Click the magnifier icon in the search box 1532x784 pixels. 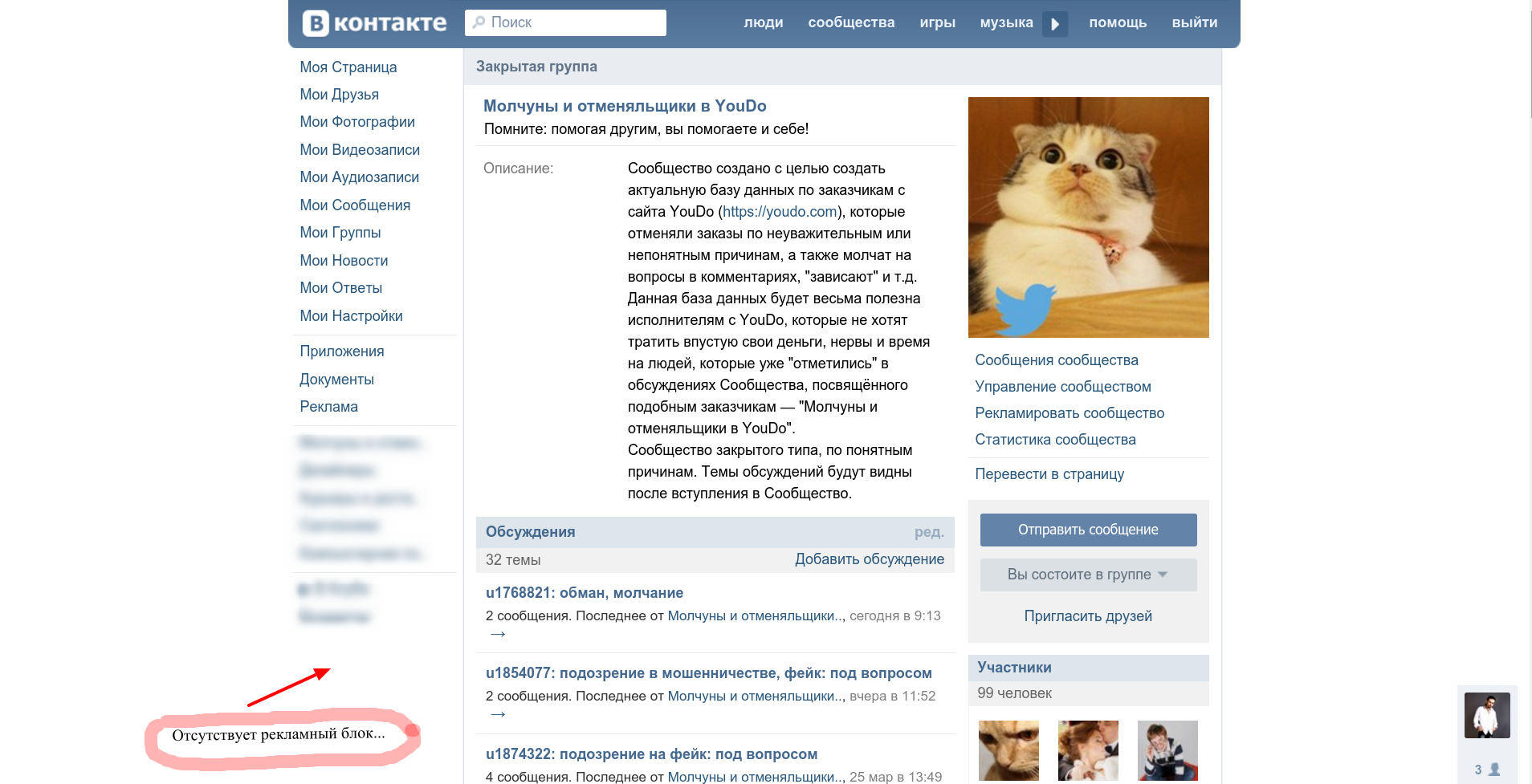click(x=479, y=22)
